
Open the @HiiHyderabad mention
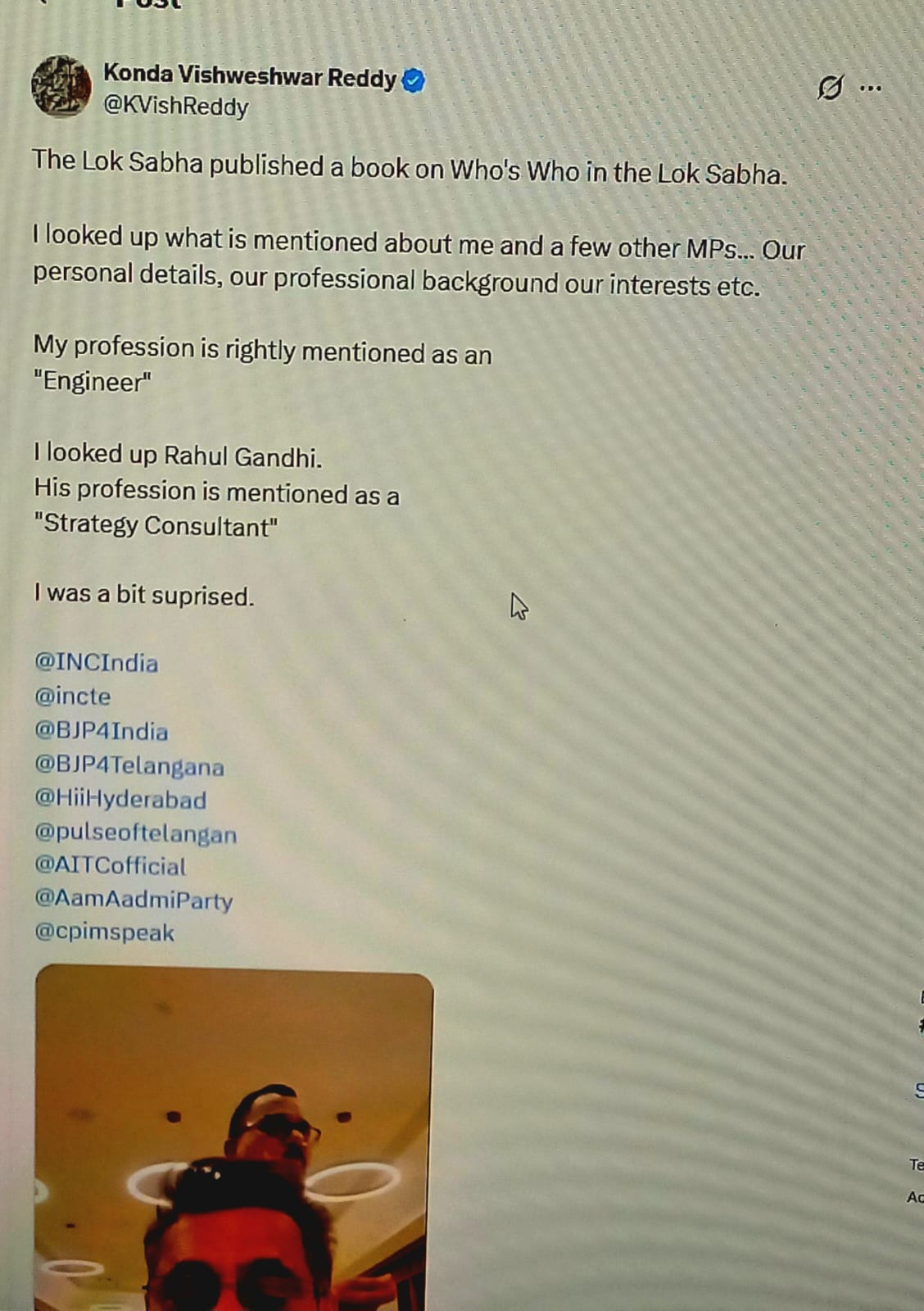pyautogui.click(x=120, y=799)
